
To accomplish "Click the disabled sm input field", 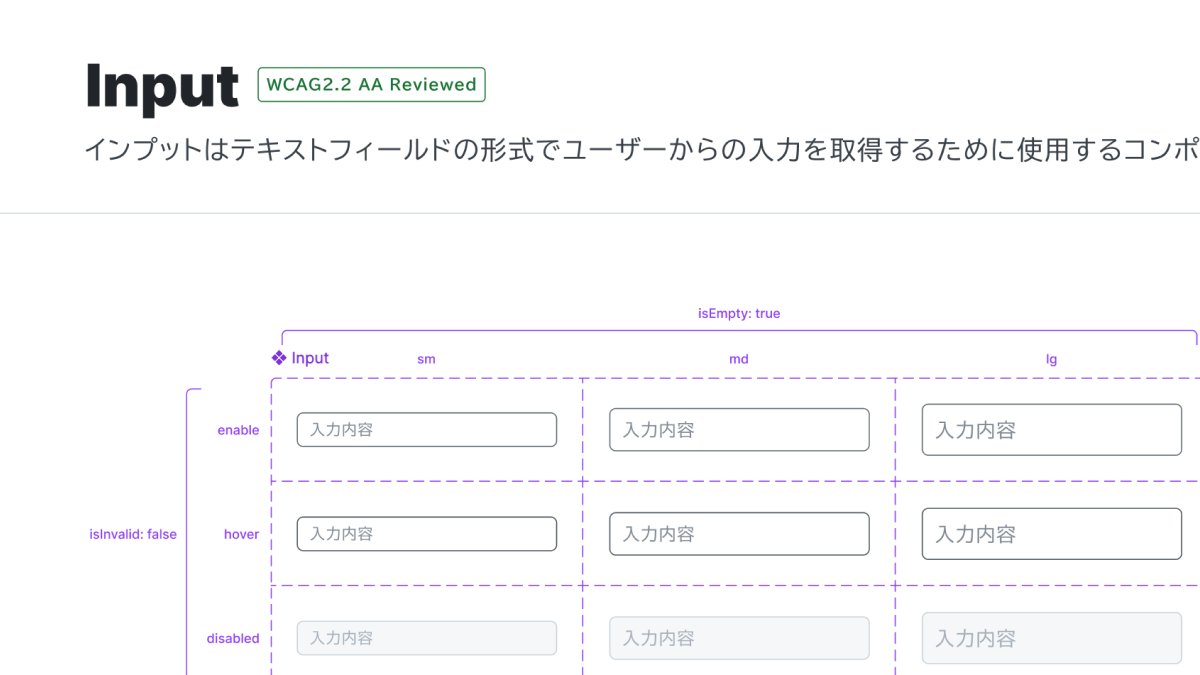I will 426,637.
